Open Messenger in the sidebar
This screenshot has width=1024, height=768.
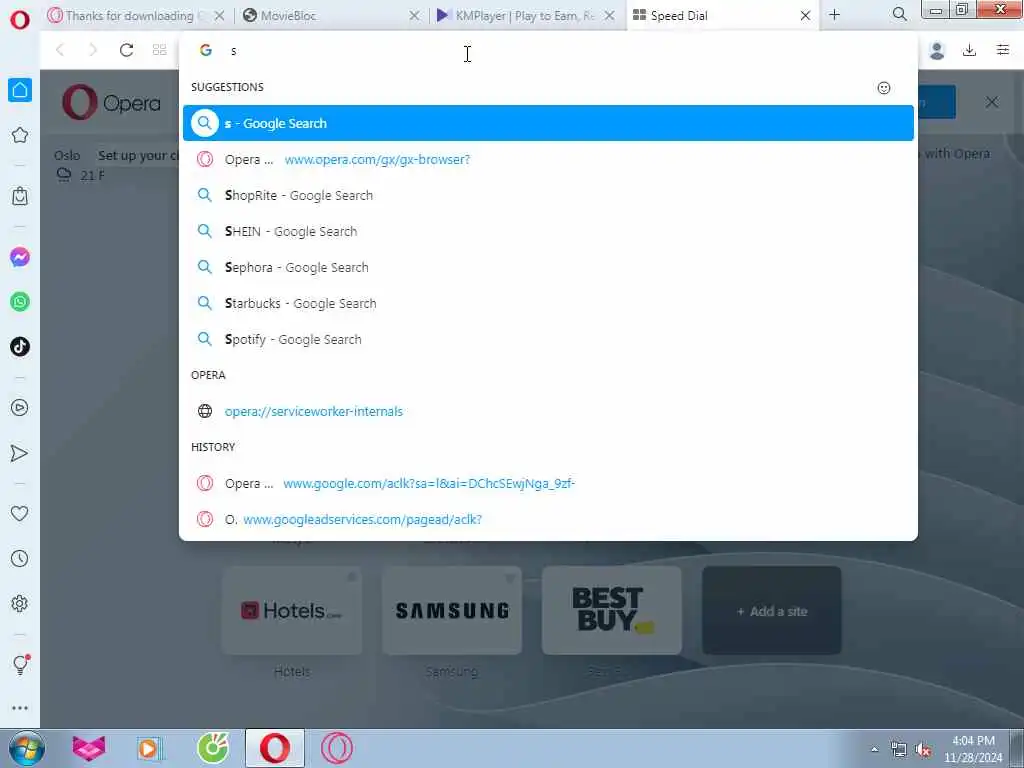pyautogui.click(x=20, y=257)
